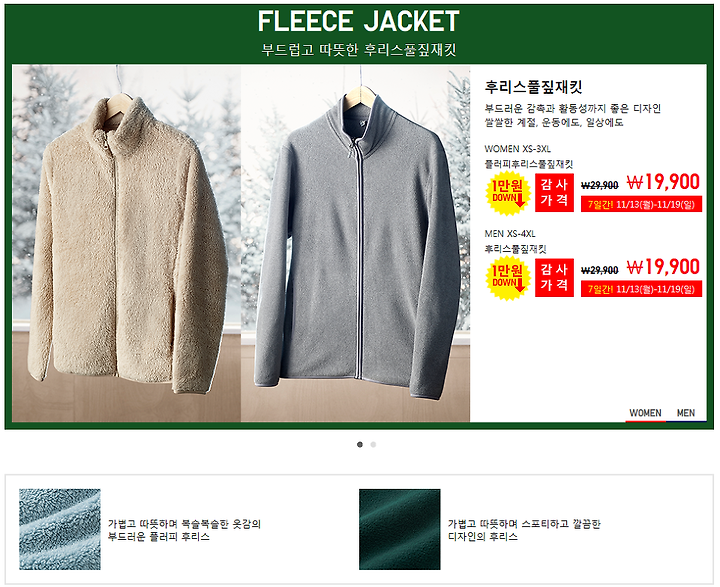Click the women's yellow 1만원 DOWN badge
720x587 pixels.
click(508, 193)
